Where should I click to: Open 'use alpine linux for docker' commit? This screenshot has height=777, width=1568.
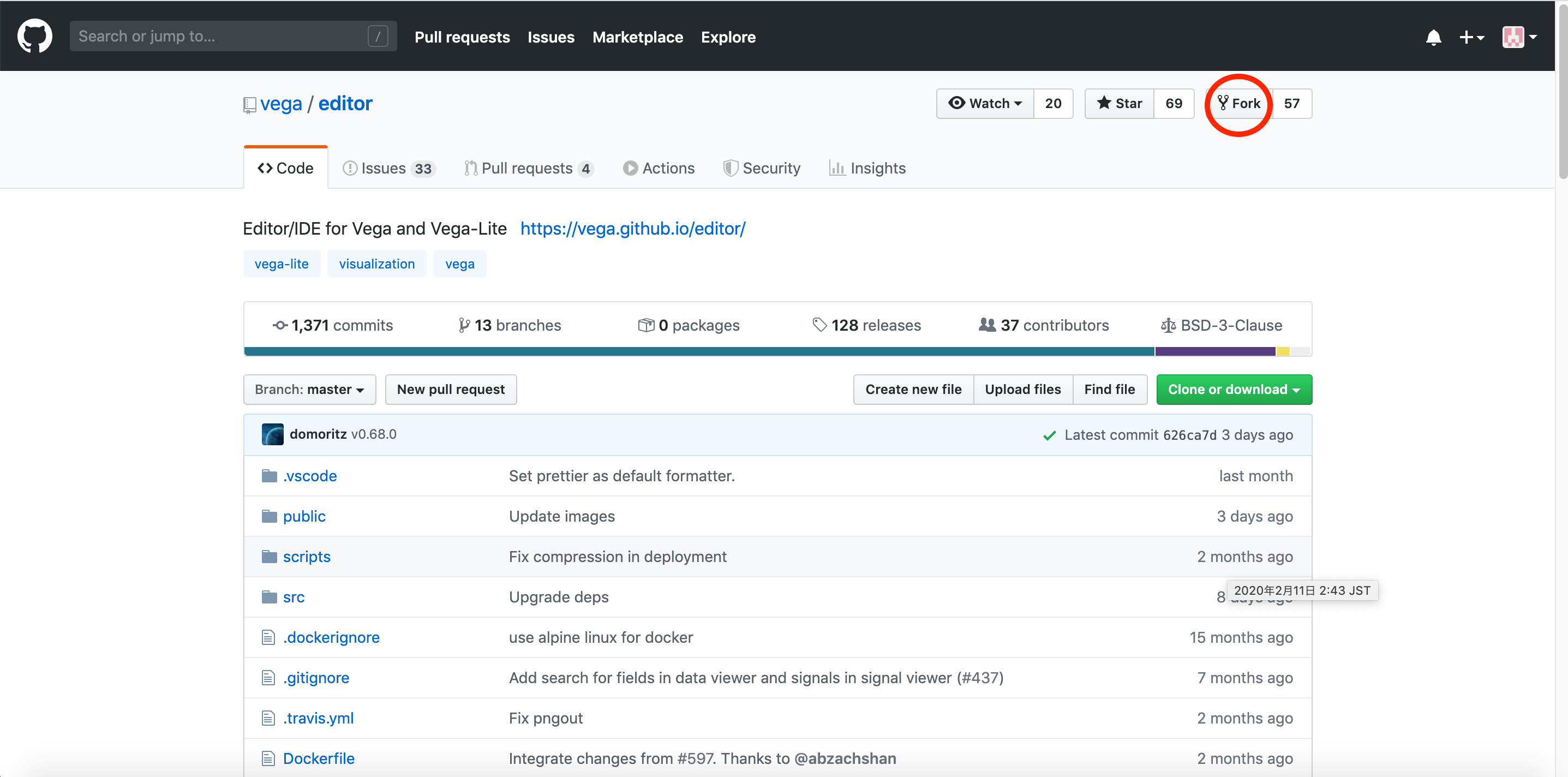tap(601, 637)
